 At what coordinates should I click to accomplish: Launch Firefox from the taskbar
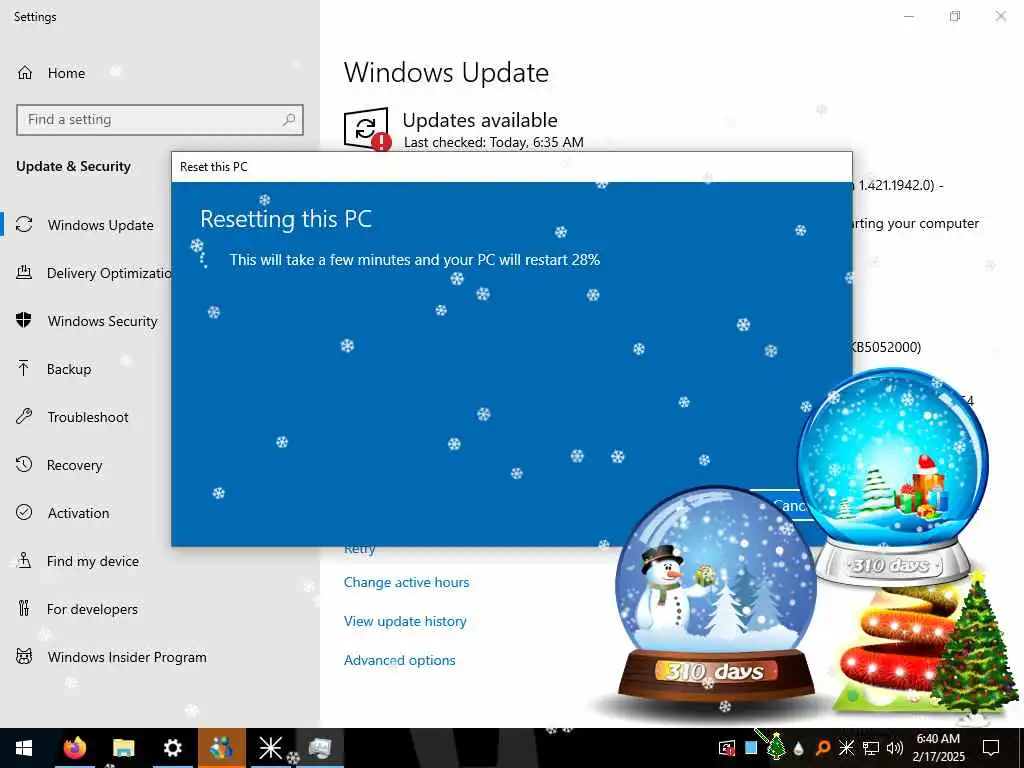tap(74, 748)
